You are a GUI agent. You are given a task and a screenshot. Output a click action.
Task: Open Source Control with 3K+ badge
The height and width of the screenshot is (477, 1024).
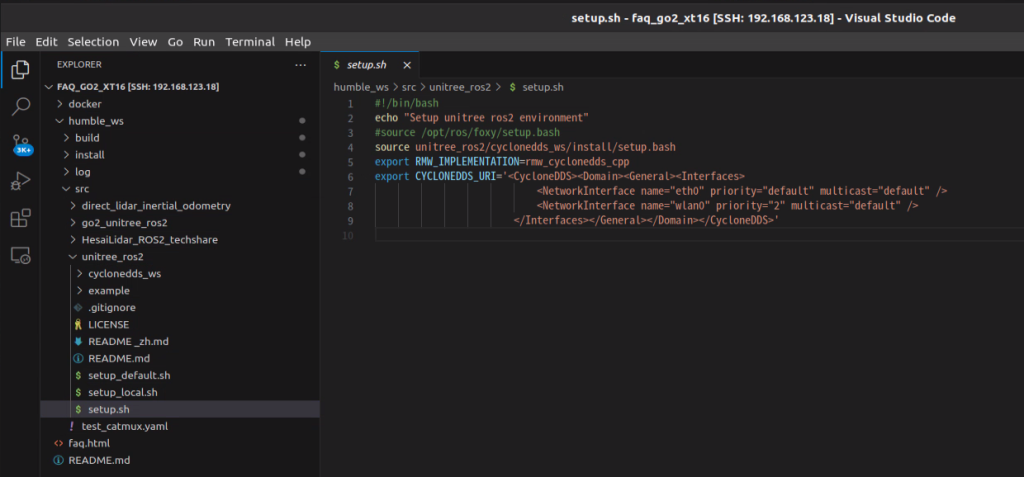tap(21, 144)
